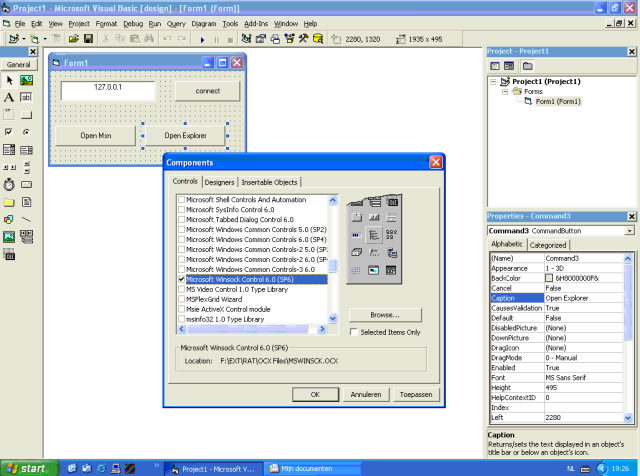The width and height of the screenshot is (640, 476).
Task: Select the Pointer tool in toolbox
Action: point(9,80)
